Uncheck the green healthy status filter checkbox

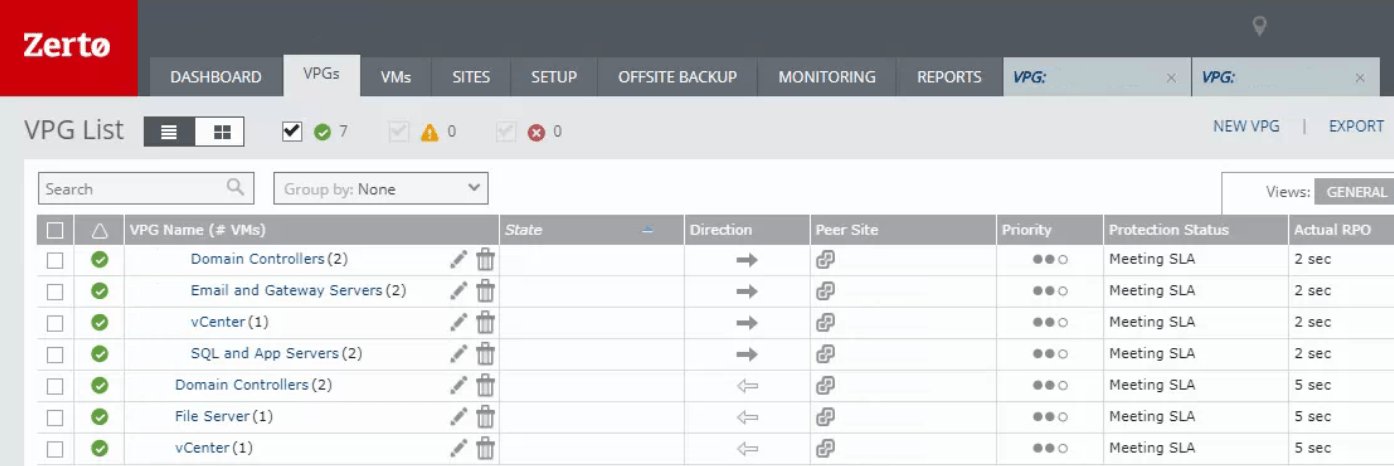(x=292, y=131)
